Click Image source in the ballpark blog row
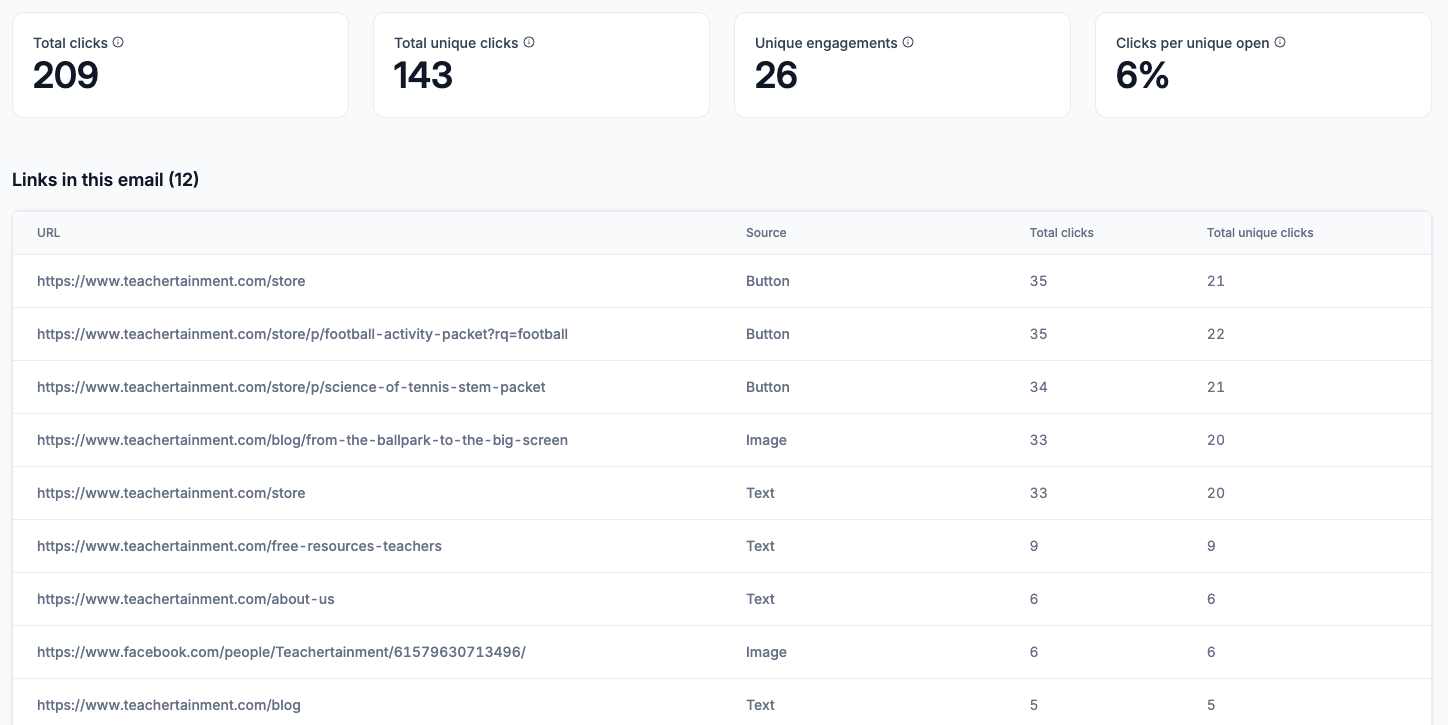The image size is (1448, 725). 766,440
